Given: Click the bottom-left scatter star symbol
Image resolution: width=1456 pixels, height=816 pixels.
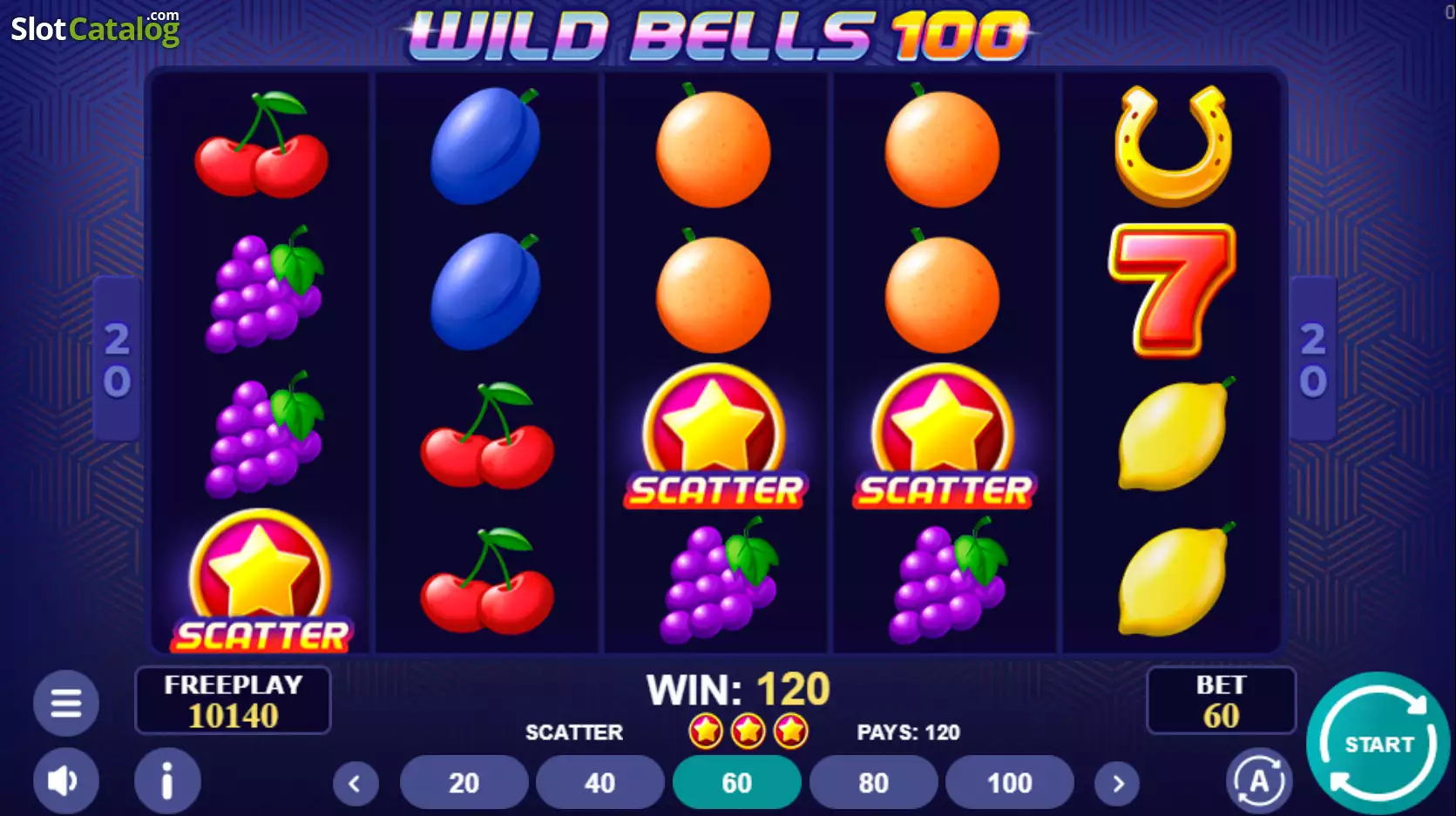Looking at the screenshot, I should coord(261,582).
